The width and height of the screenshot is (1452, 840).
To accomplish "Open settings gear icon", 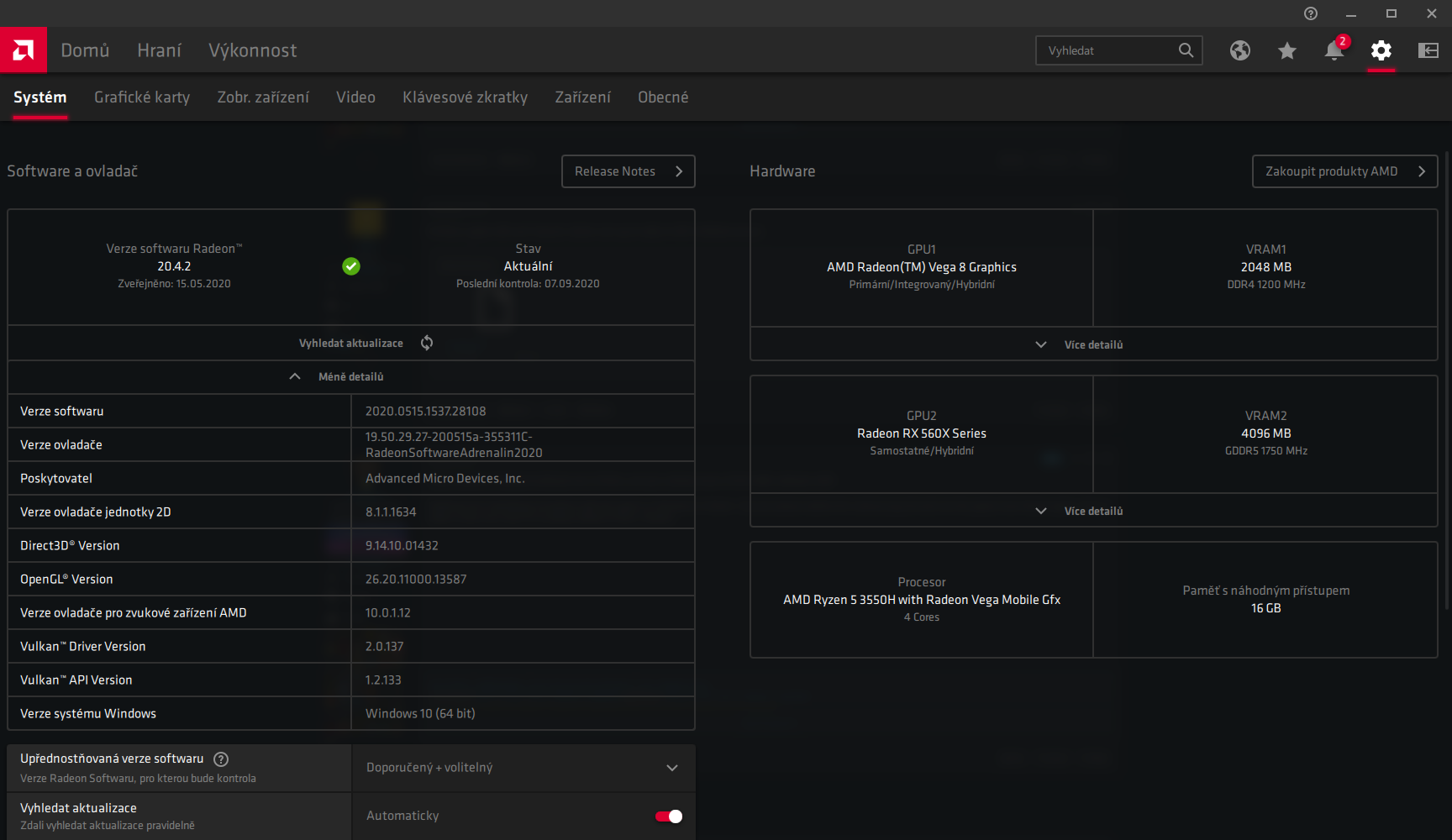I will point(1381,50).
